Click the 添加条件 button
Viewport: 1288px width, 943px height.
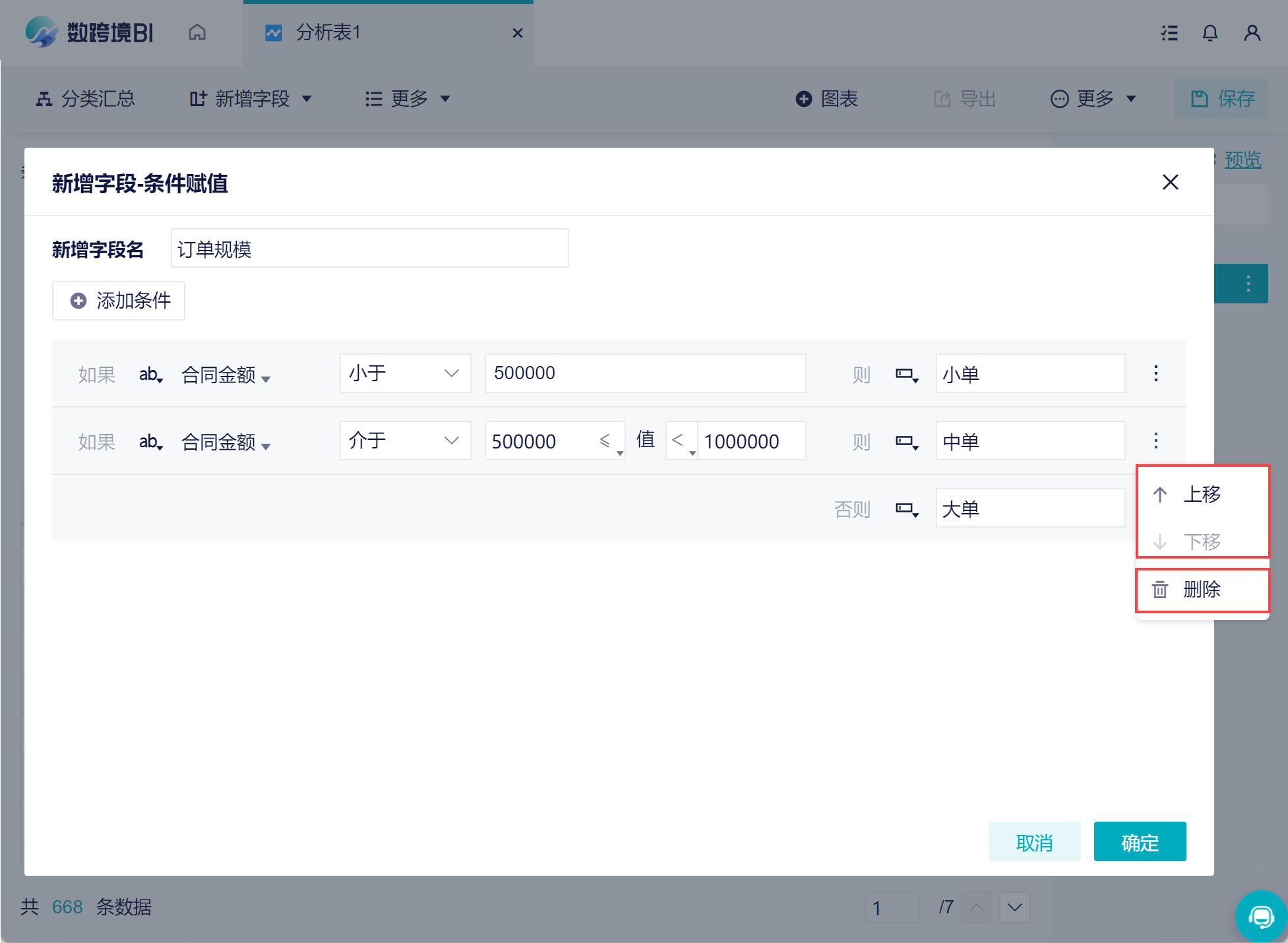pyautogui.click(x=119, y=301)
